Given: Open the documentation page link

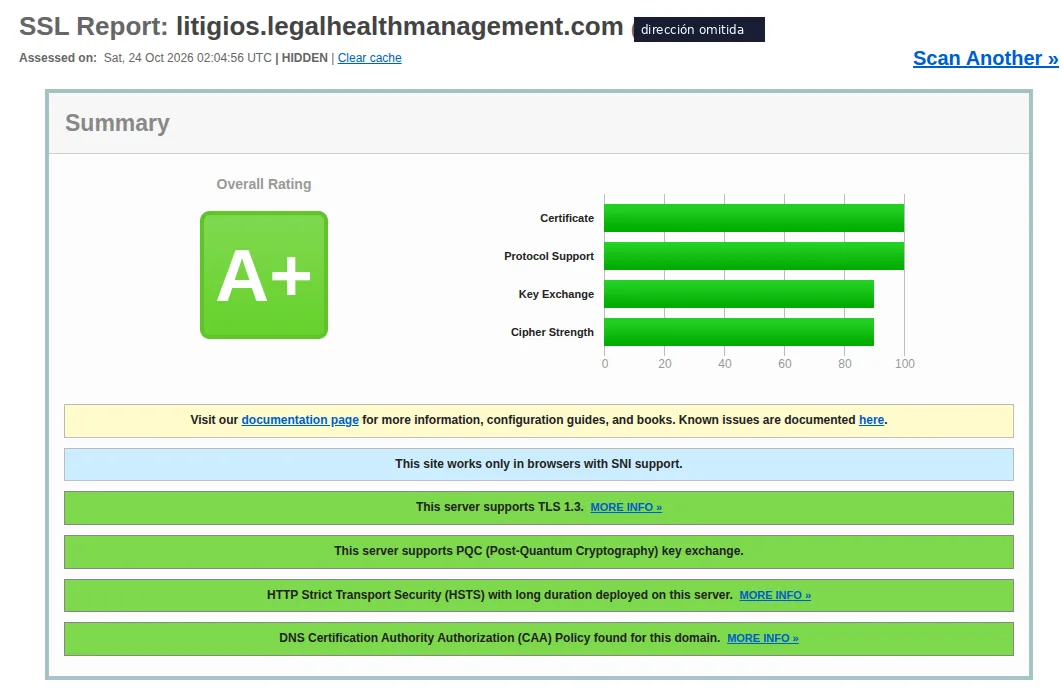Looking at the screenshot, I should (x=300, y=420).
